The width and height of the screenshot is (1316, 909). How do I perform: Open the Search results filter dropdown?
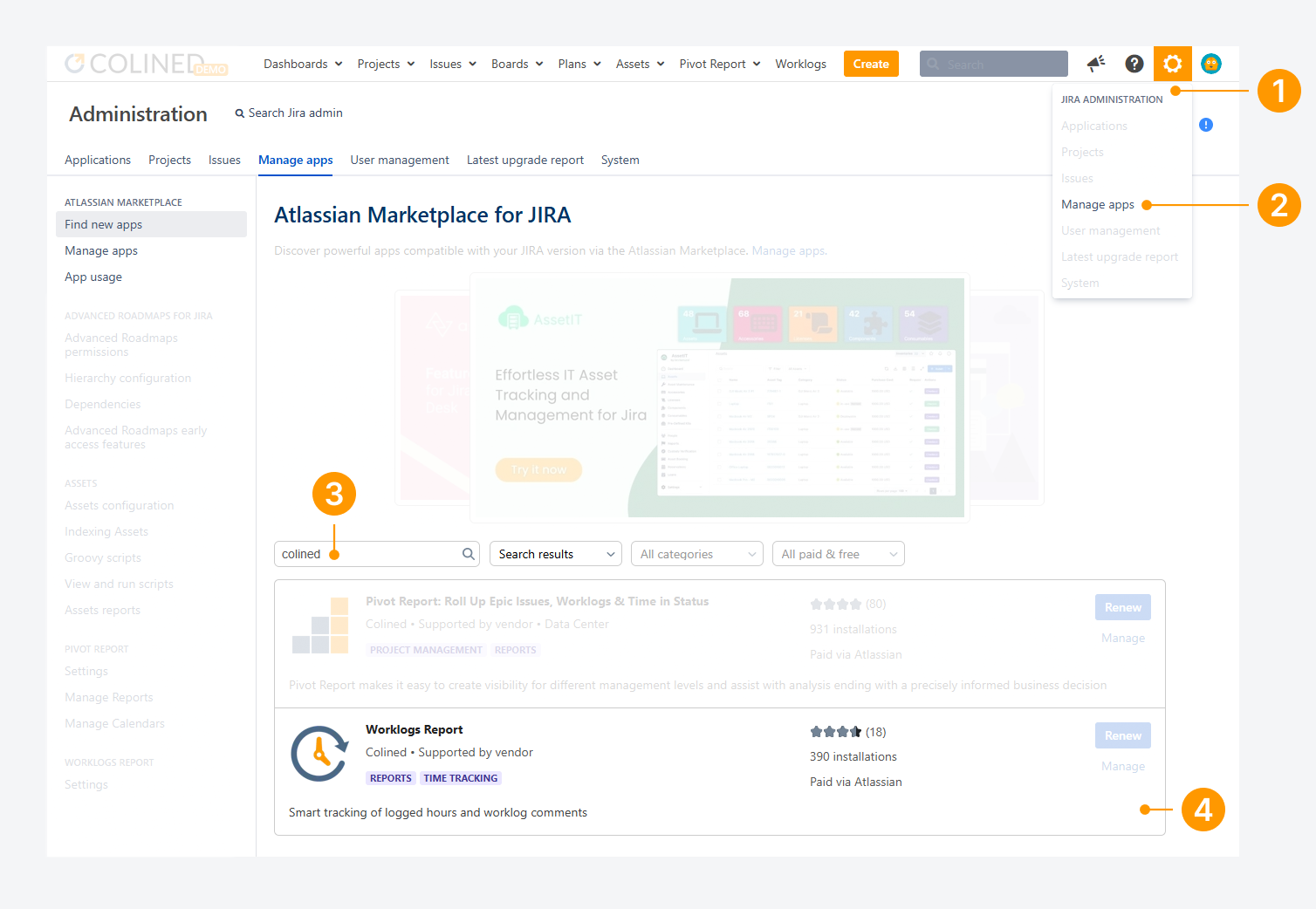click(x=556, y=554)
